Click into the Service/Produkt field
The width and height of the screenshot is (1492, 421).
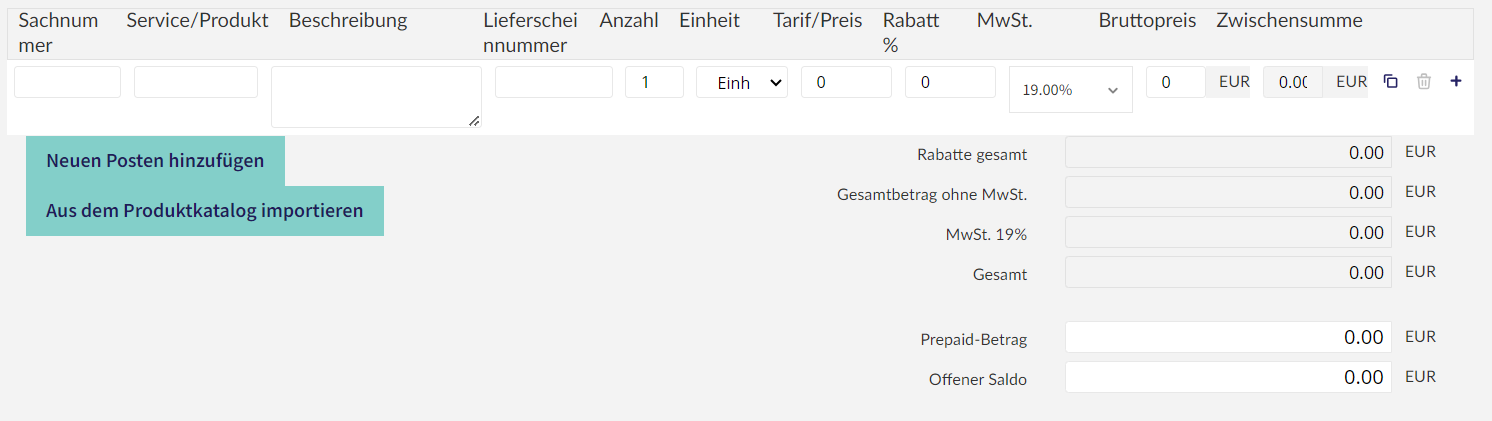[196, 82]
